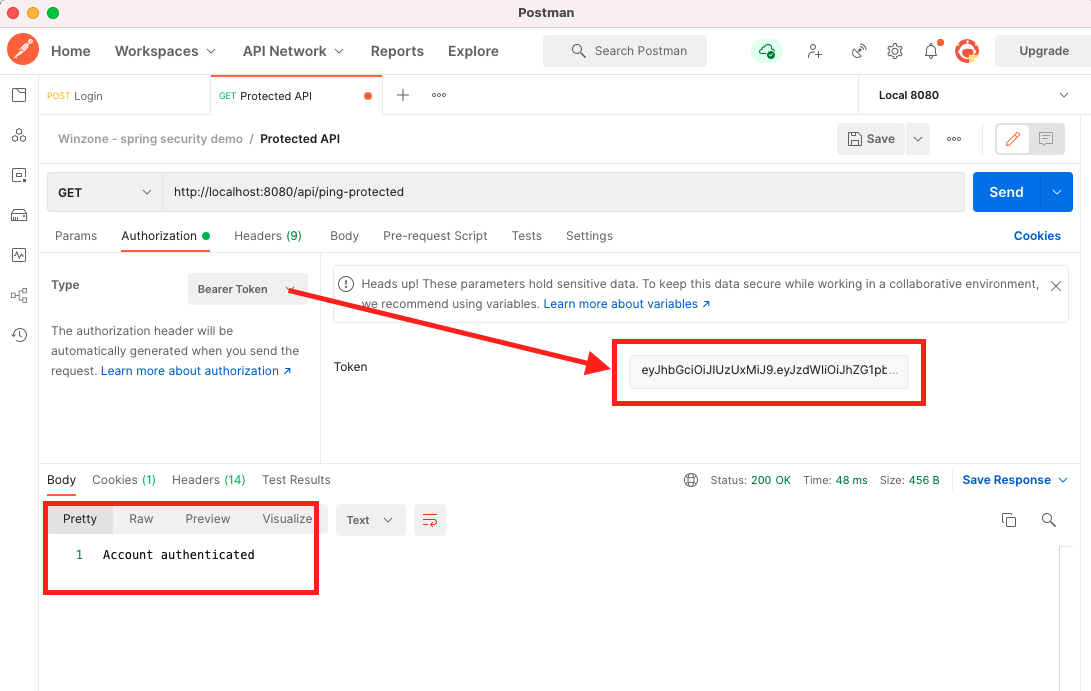1091x691 pixels.
Task: Open the Cookies link
Action: 1037,236
